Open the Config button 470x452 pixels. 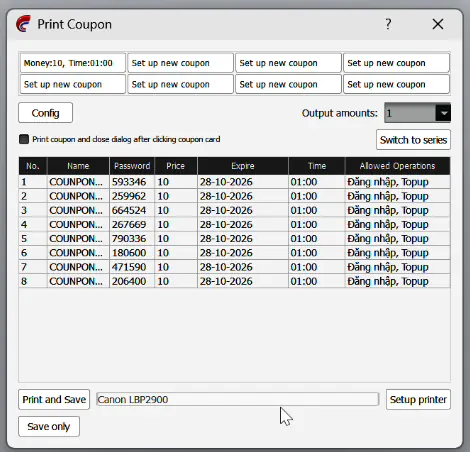(x=45, y=113)
